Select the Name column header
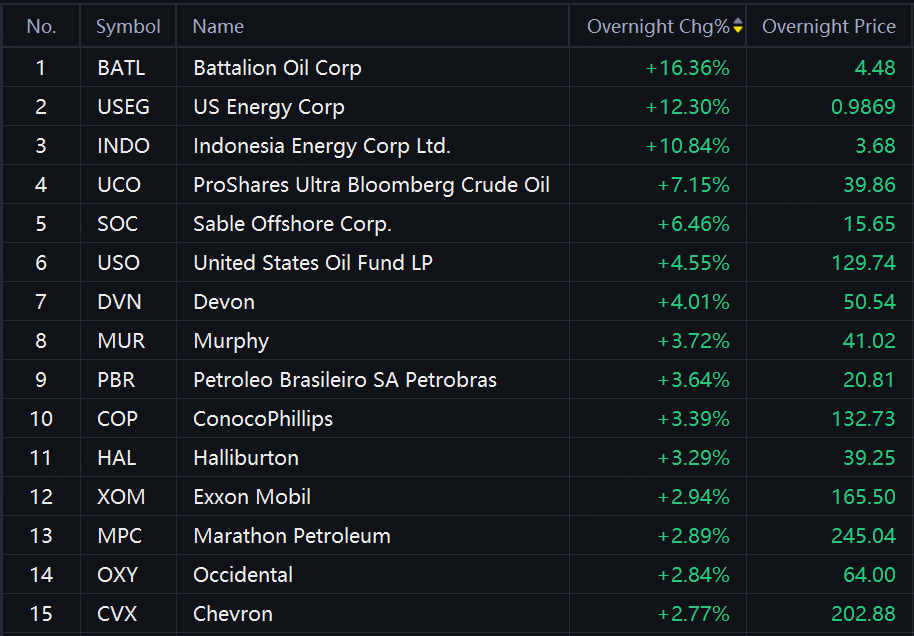The image size is (914, 636). point(218,27)
